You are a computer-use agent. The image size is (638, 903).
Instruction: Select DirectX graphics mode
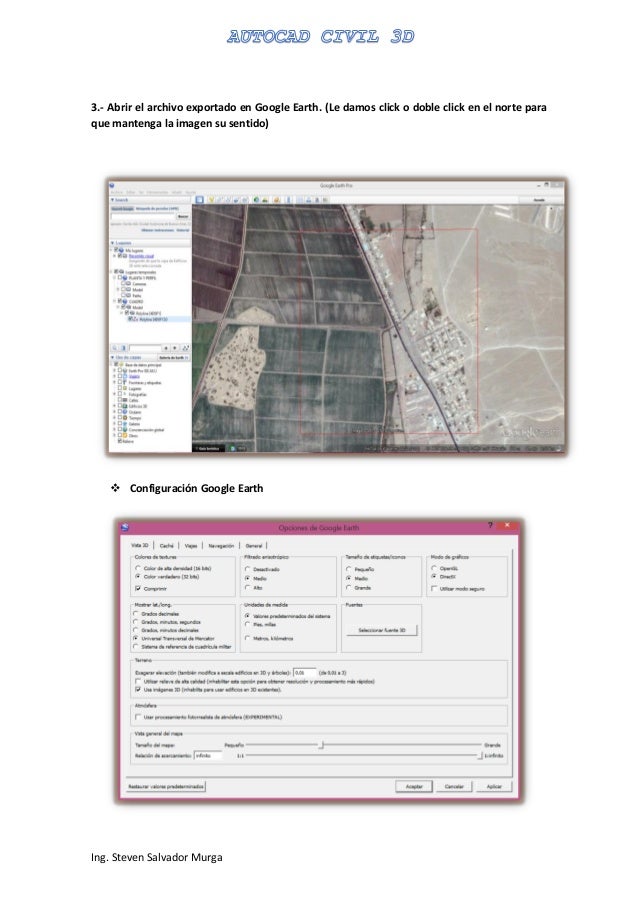(434, 576)
